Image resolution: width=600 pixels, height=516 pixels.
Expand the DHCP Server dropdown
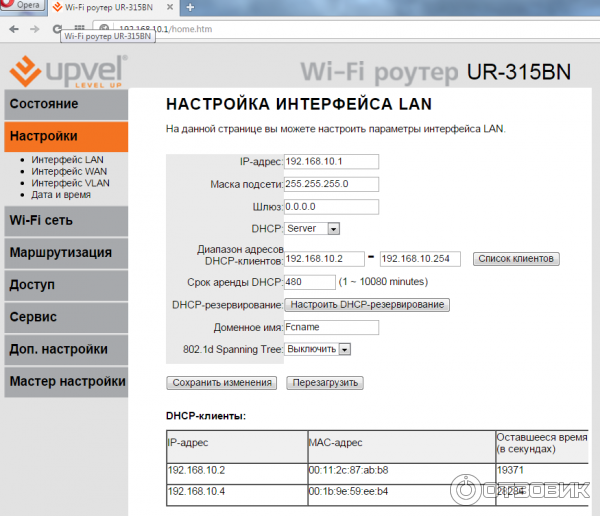tap(312, 229)
